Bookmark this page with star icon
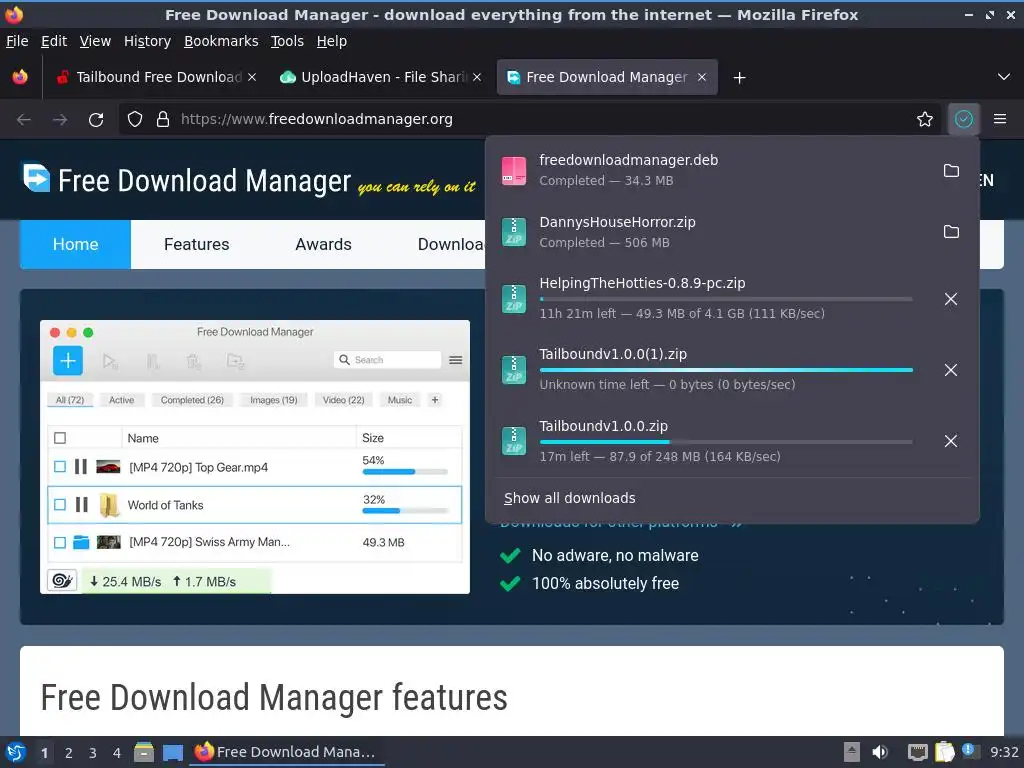 tap(925, 119)
